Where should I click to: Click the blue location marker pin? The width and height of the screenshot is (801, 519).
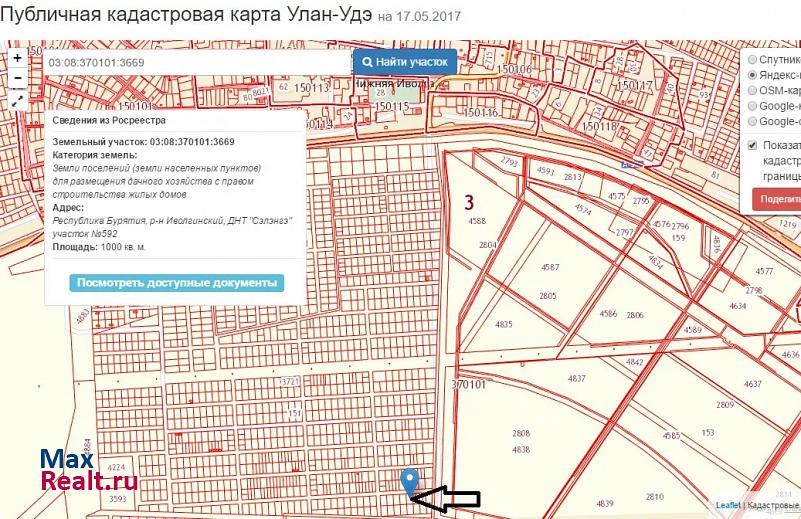coord(410,482)
